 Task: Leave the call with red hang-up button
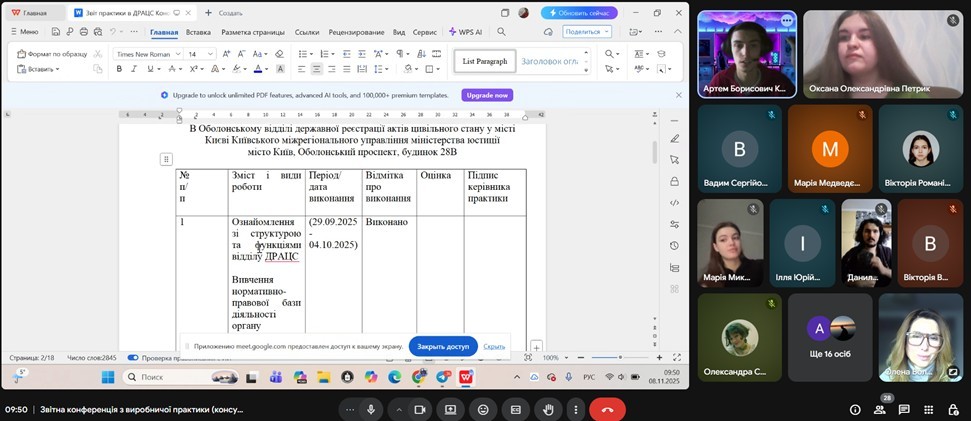pos(607,410)
